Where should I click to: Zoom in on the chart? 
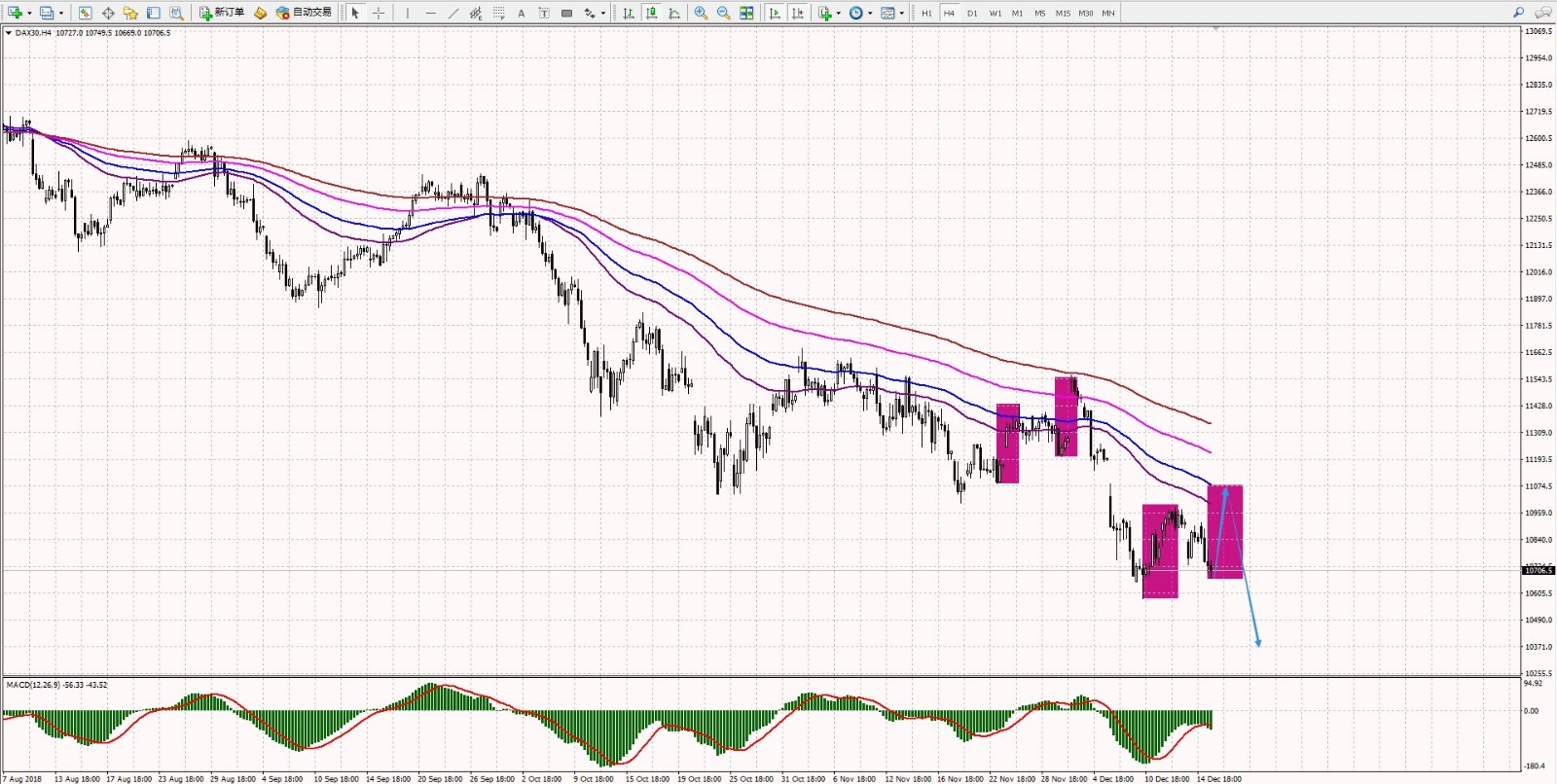[701, 13]
